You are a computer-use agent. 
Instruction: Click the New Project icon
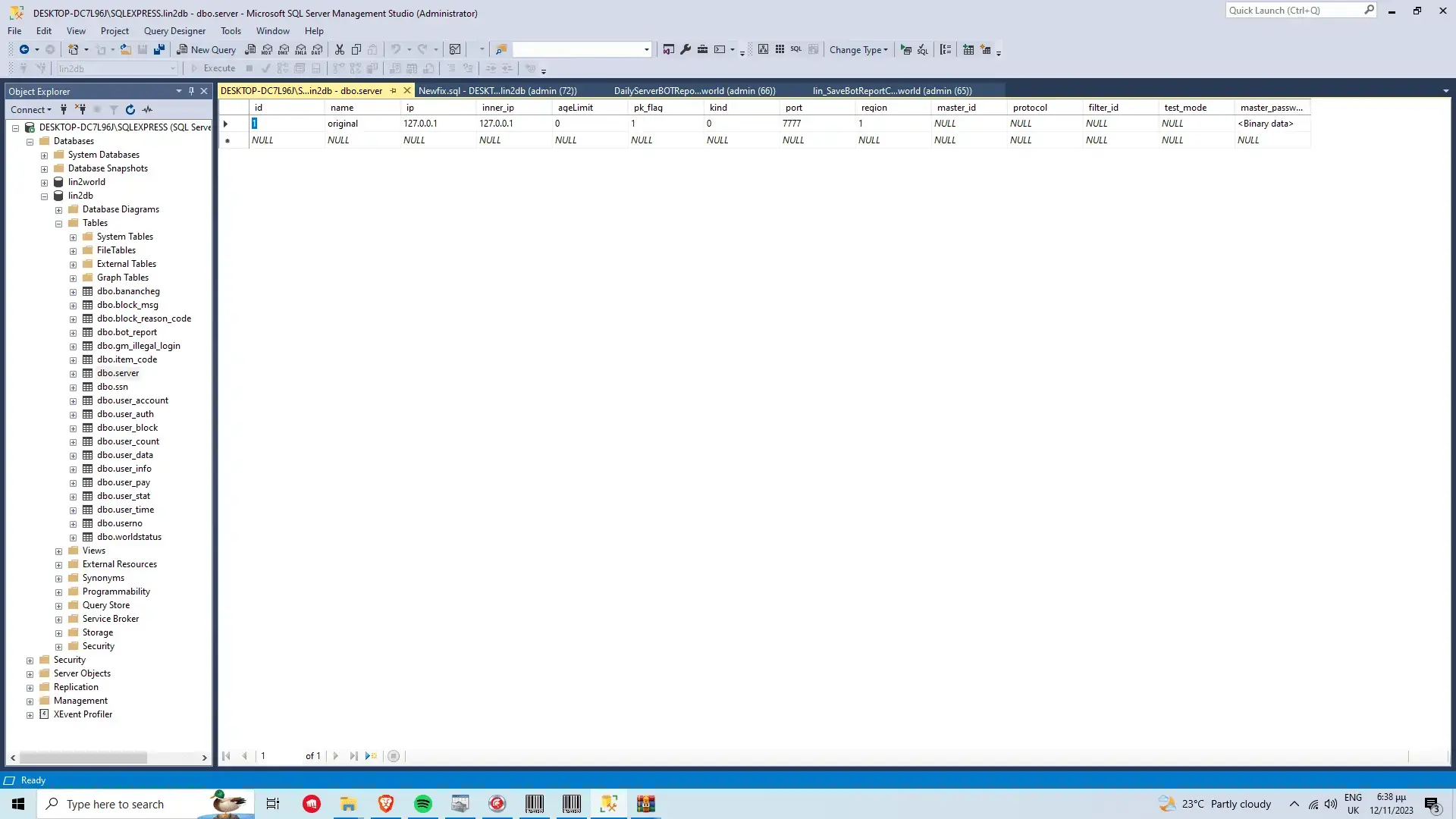pyautogui.click(x=74, y=49)
